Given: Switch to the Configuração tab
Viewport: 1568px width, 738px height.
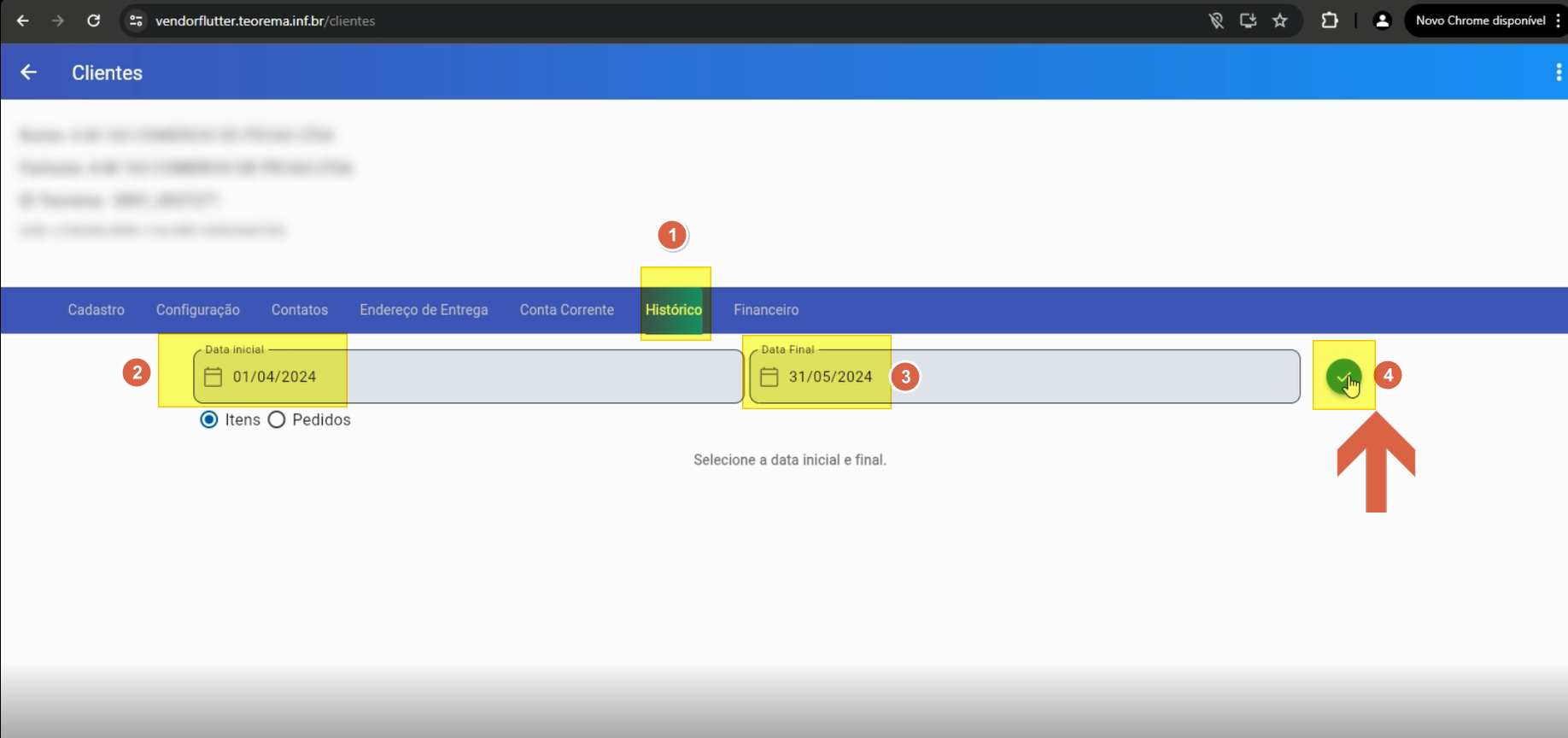Looking at the screenshot, I should [x=197, y=310].
